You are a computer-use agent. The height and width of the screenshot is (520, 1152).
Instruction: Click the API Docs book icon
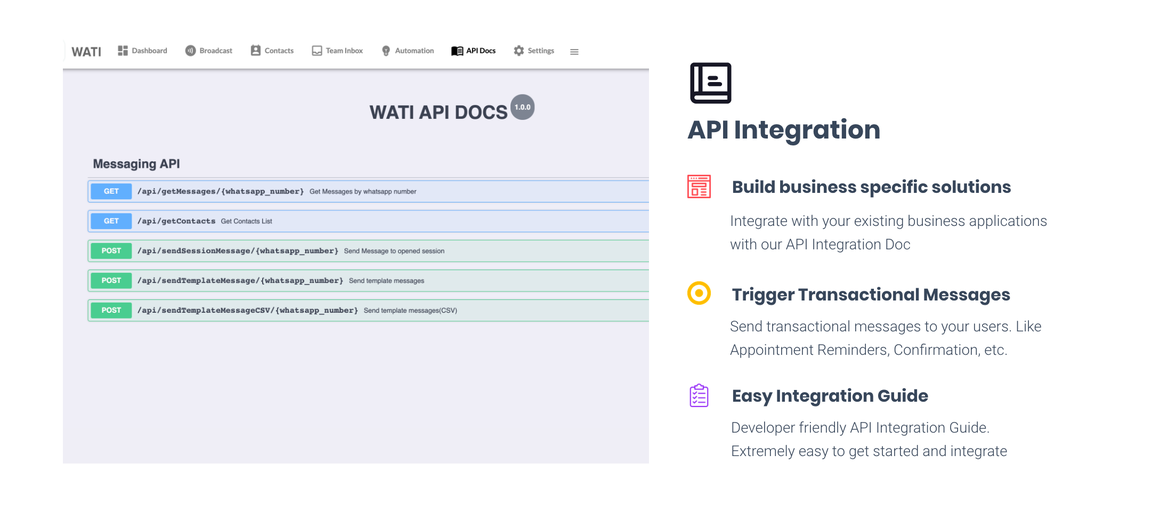[457, 51]
